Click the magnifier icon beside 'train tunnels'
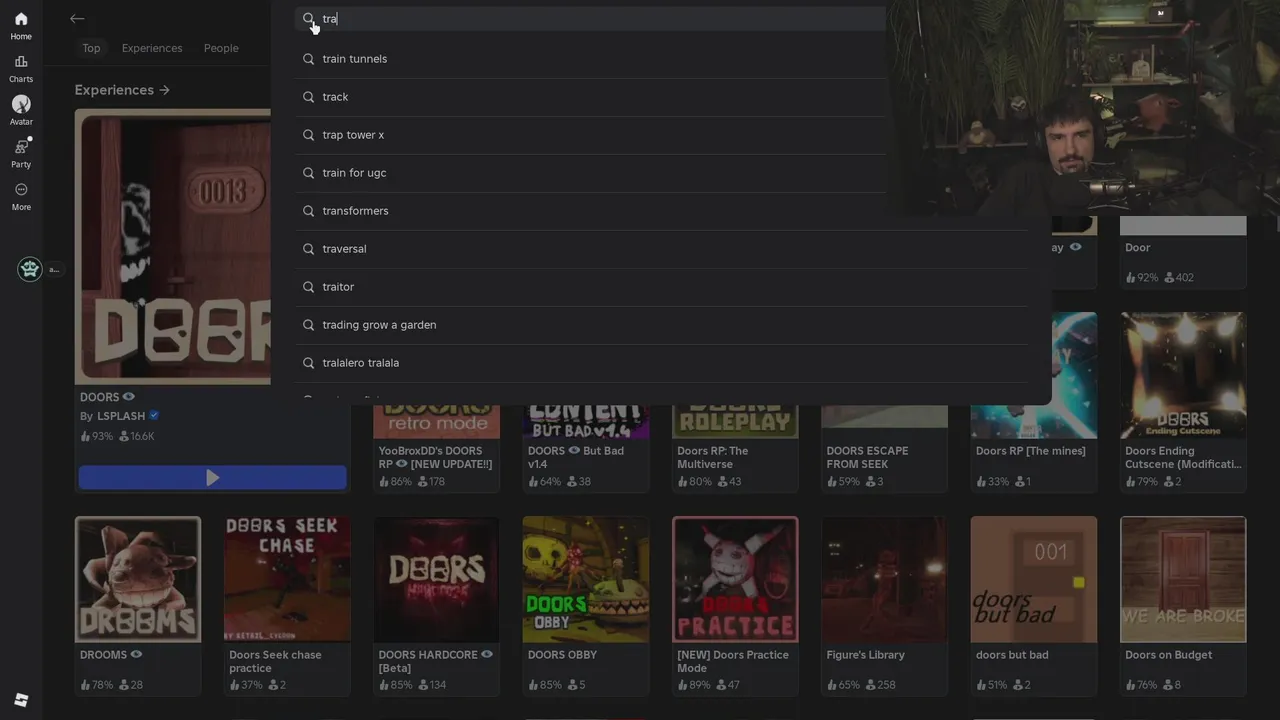This screenshot has height=720, width=1280. pyautogui.click(x=309, y=59)
